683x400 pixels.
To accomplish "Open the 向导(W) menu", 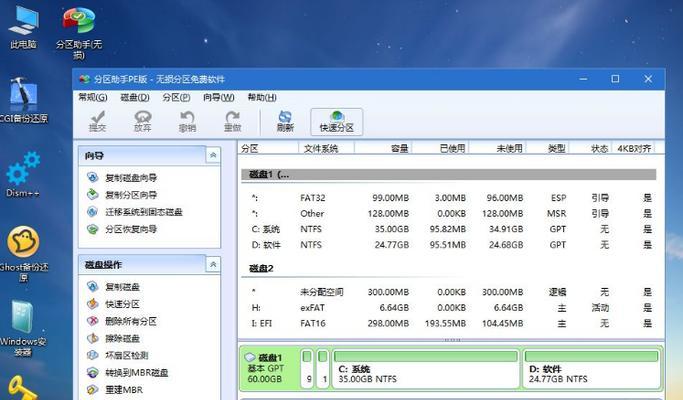I will pyautogui.click(x=219, y=98).
